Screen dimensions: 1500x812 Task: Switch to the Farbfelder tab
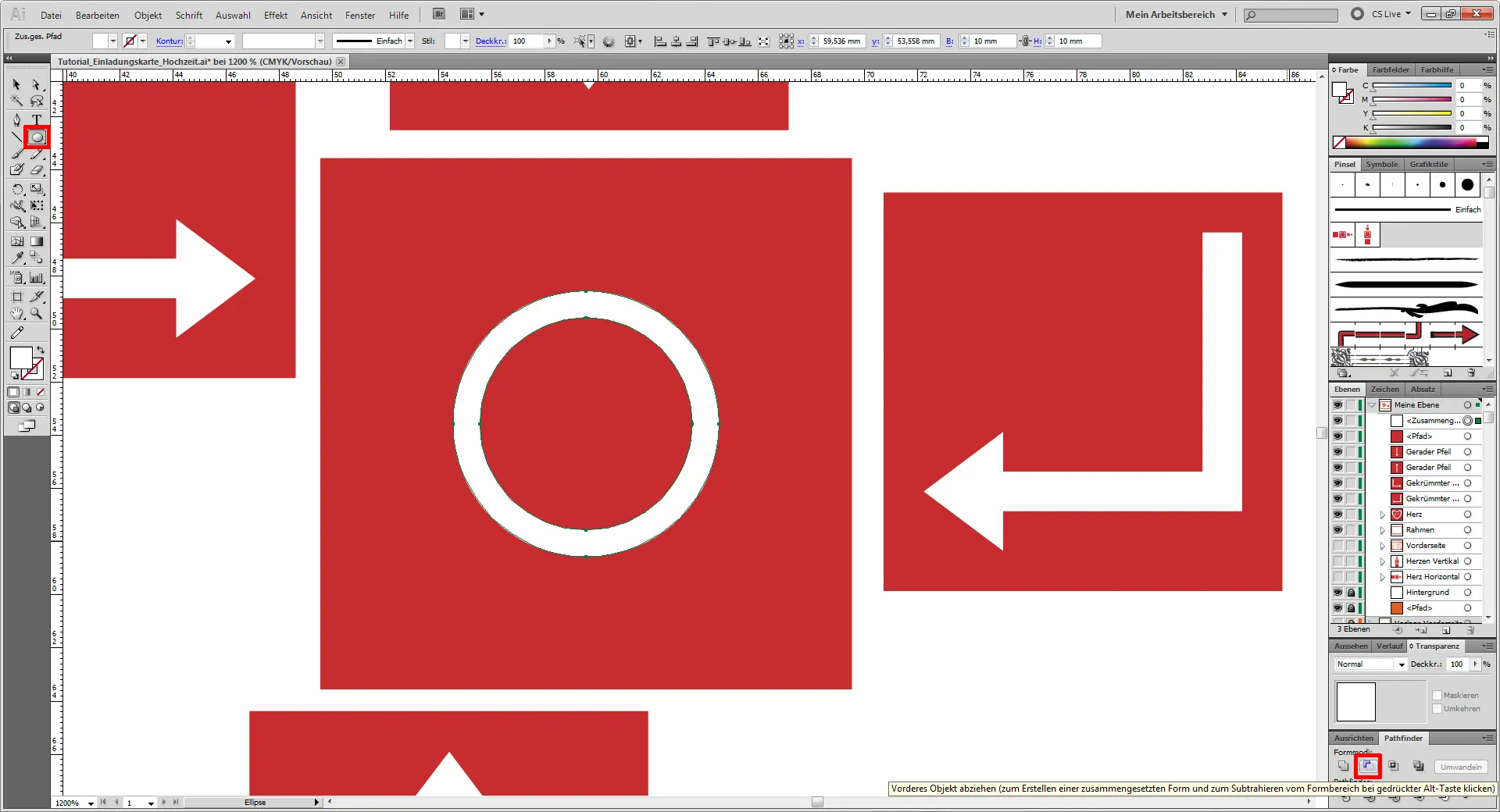[1391, 69]
